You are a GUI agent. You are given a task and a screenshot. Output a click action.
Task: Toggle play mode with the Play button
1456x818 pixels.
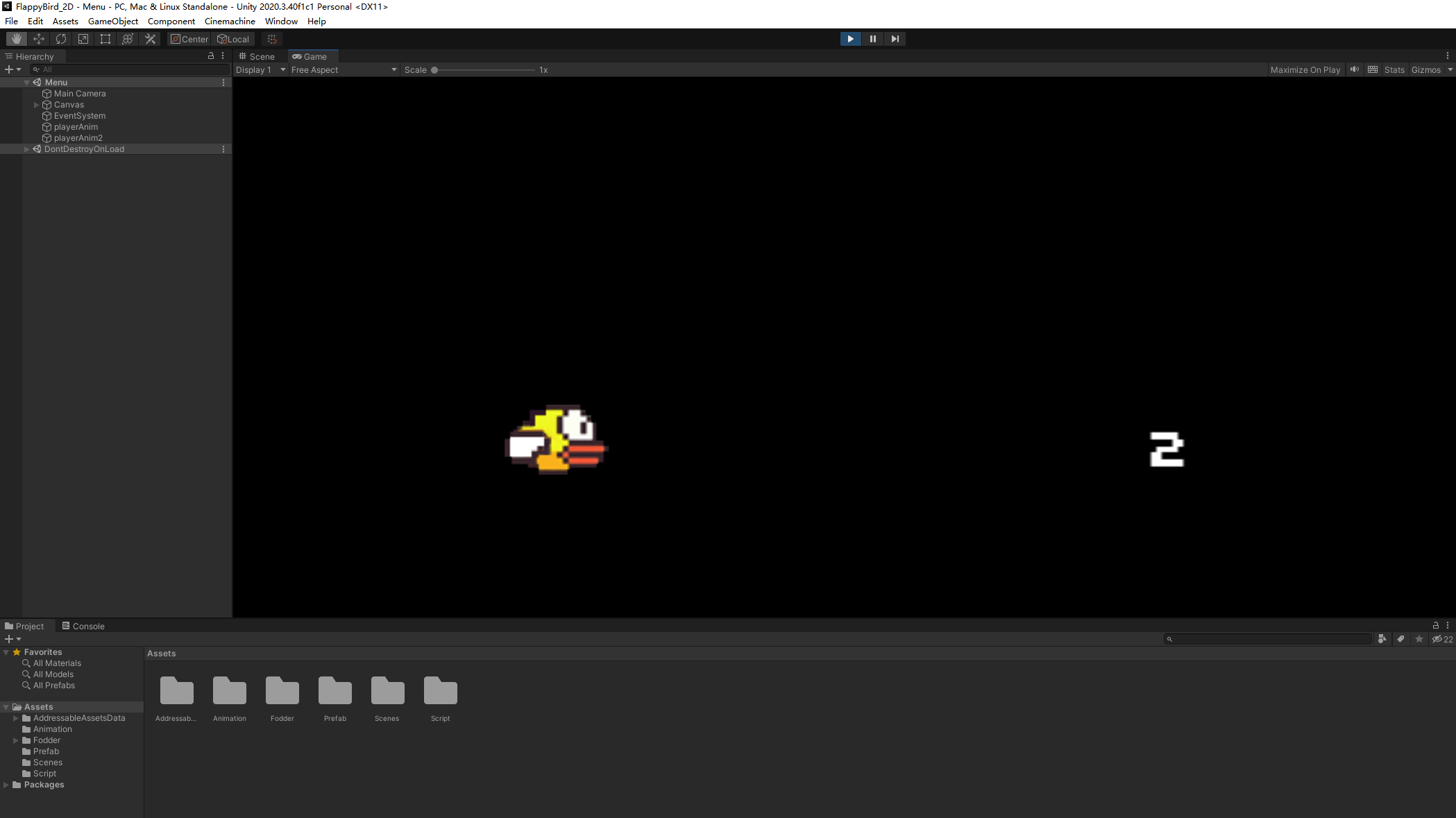[850, 39]
